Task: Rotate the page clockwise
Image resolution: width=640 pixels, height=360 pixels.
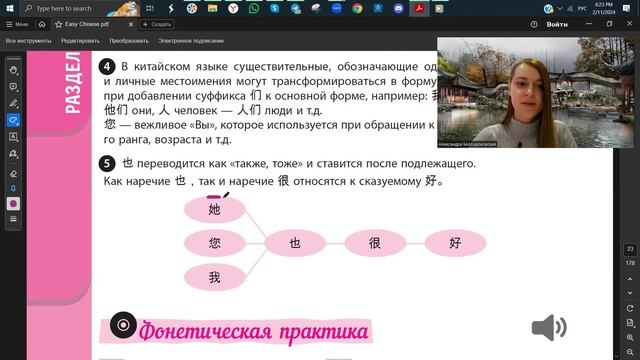Action: pyautogui.click(x=630, y=308)
